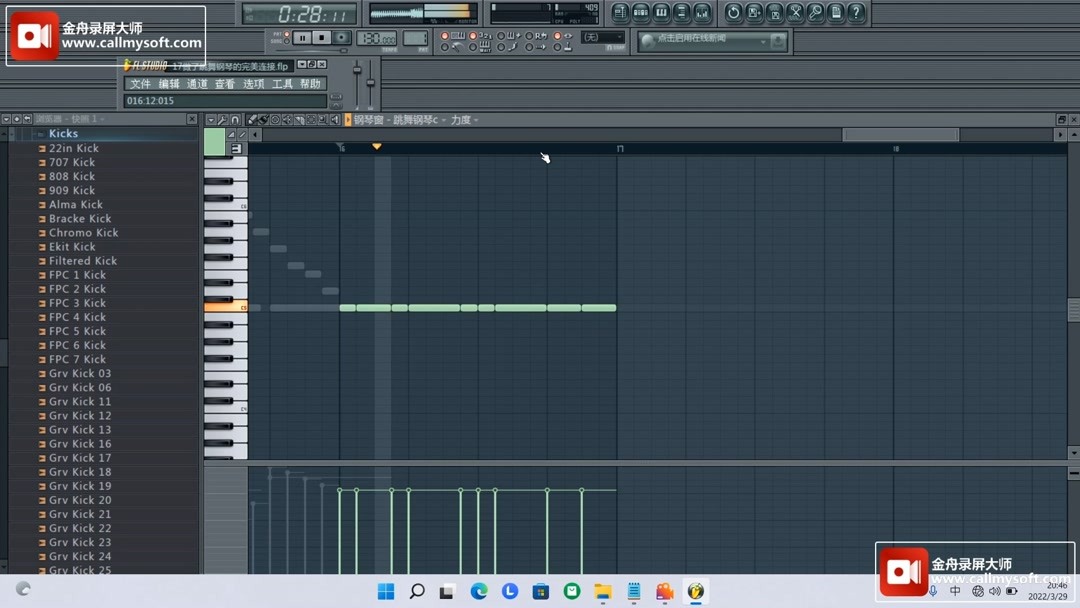Select the Draw (pencil) tool

(253, 119)
